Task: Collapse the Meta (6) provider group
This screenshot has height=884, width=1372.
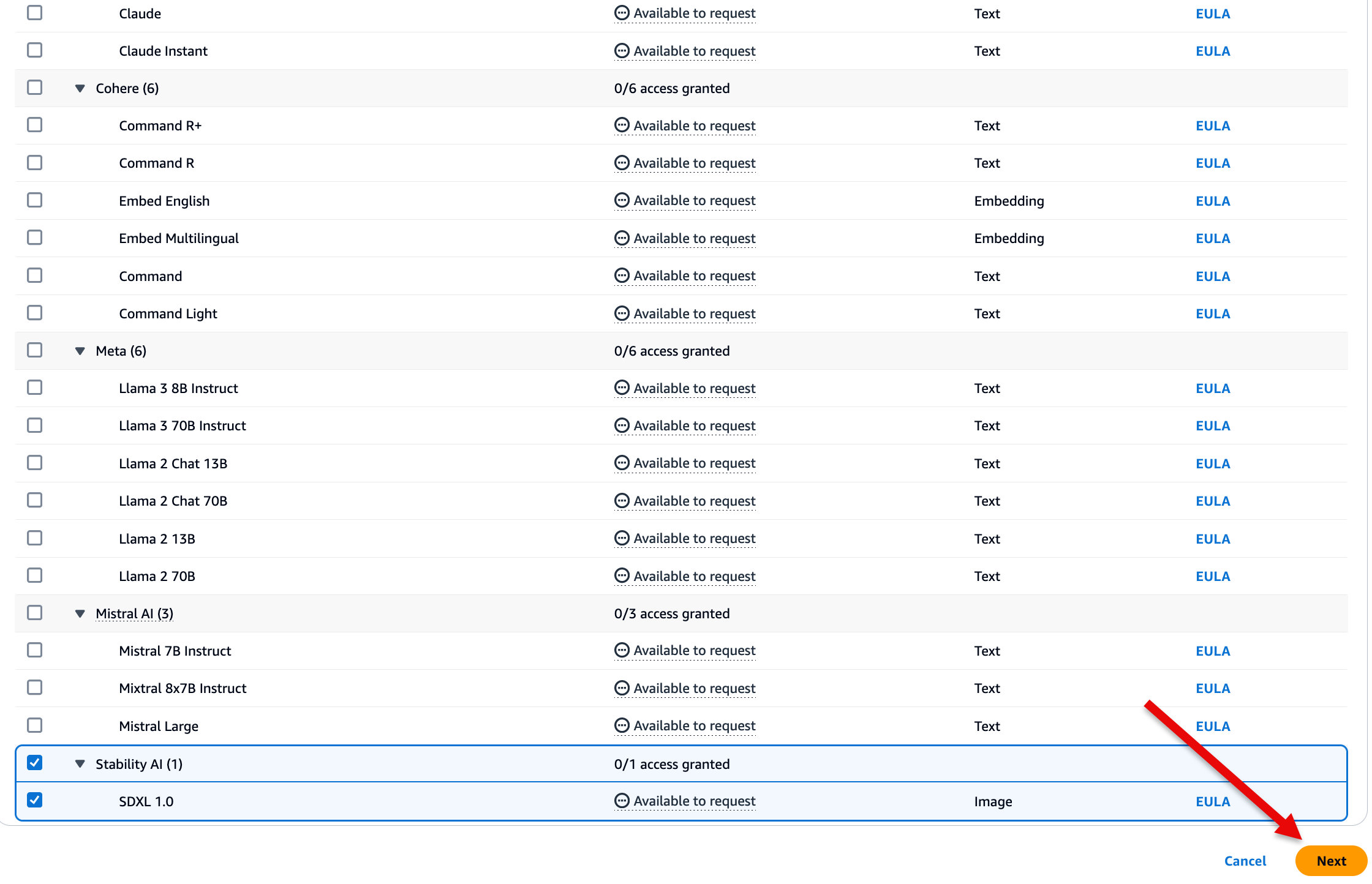Action: 80,351
